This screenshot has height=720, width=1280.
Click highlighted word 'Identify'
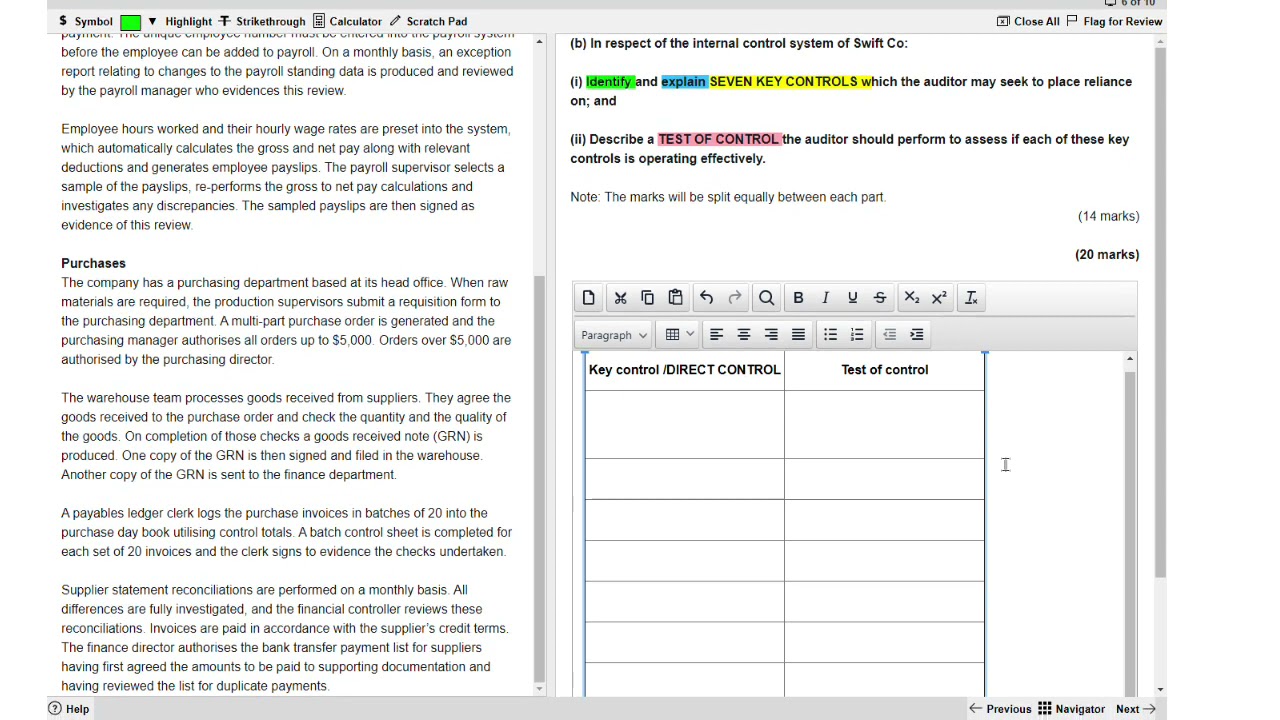pyautogui.click(x=609, y=82)
